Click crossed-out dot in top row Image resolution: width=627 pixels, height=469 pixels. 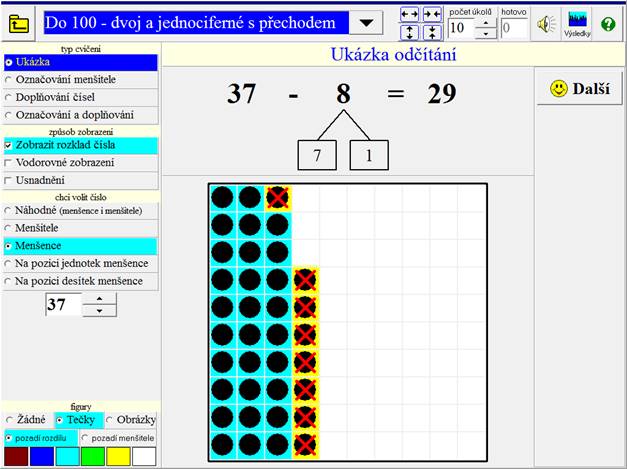[x=278, y=198]
